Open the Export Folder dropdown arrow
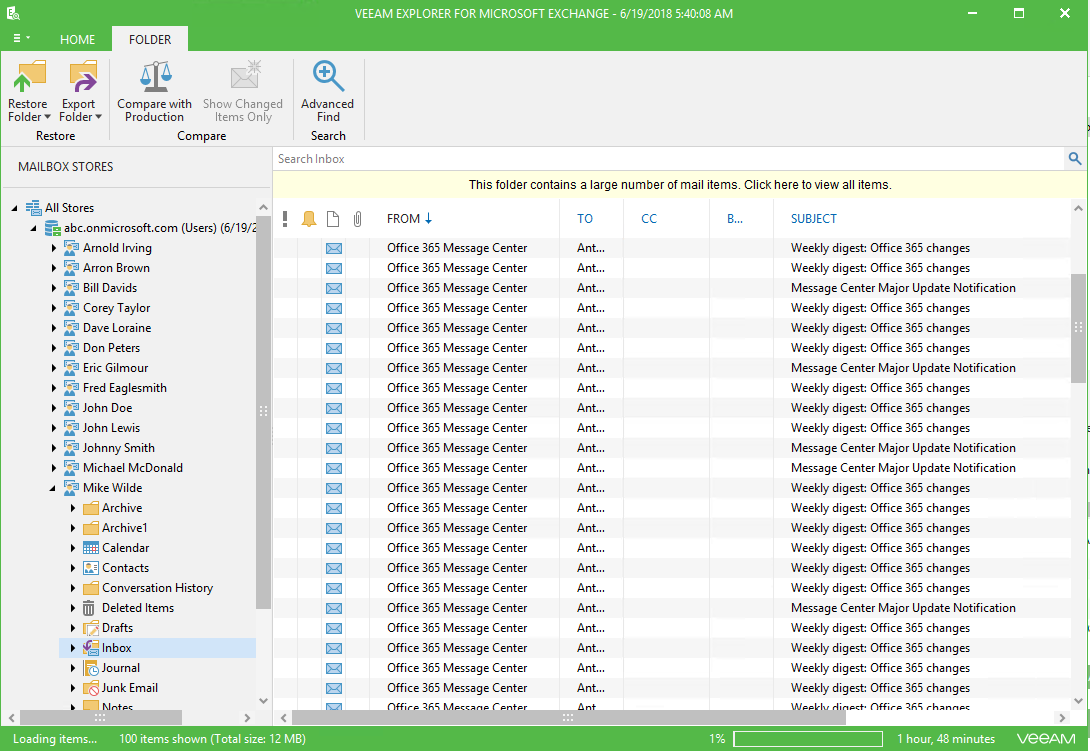The height and width of the screenshot is (751, 1090). pyautogui.click(x=99, y=117)
